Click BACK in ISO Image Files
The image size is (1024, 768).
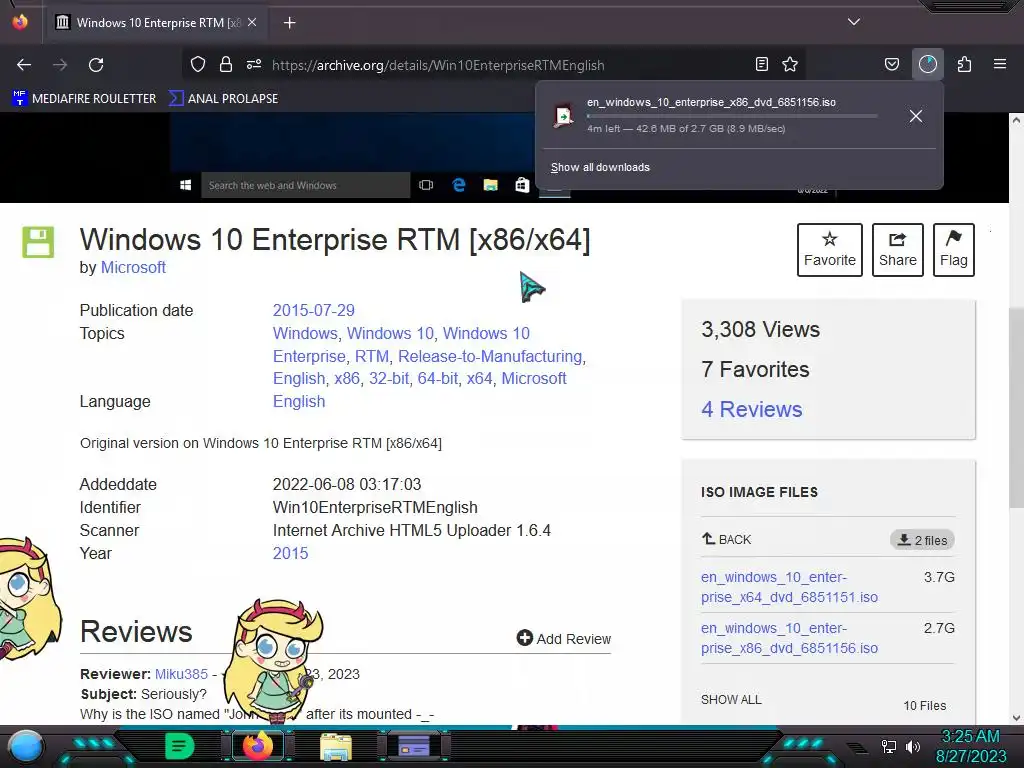pos(726,539)
